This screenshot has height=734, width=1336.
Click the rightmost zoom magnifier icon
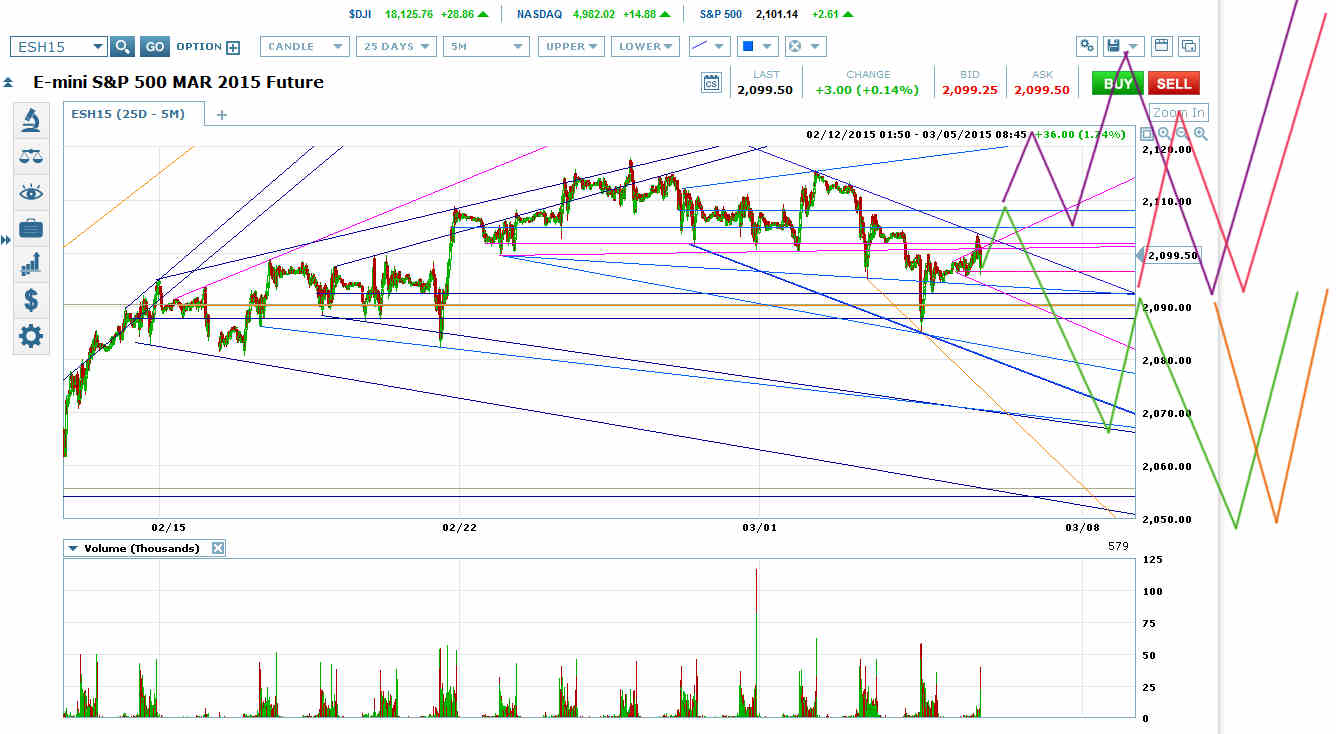[x=1201, y=134]
